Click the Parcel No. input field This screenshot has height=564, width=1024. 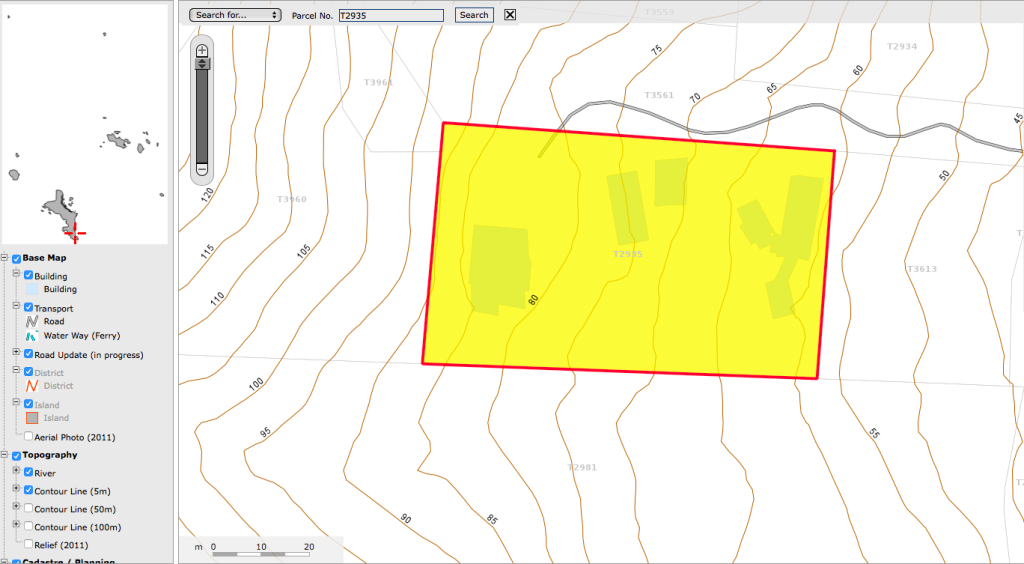pyautogui.click(x=391, y=15)
